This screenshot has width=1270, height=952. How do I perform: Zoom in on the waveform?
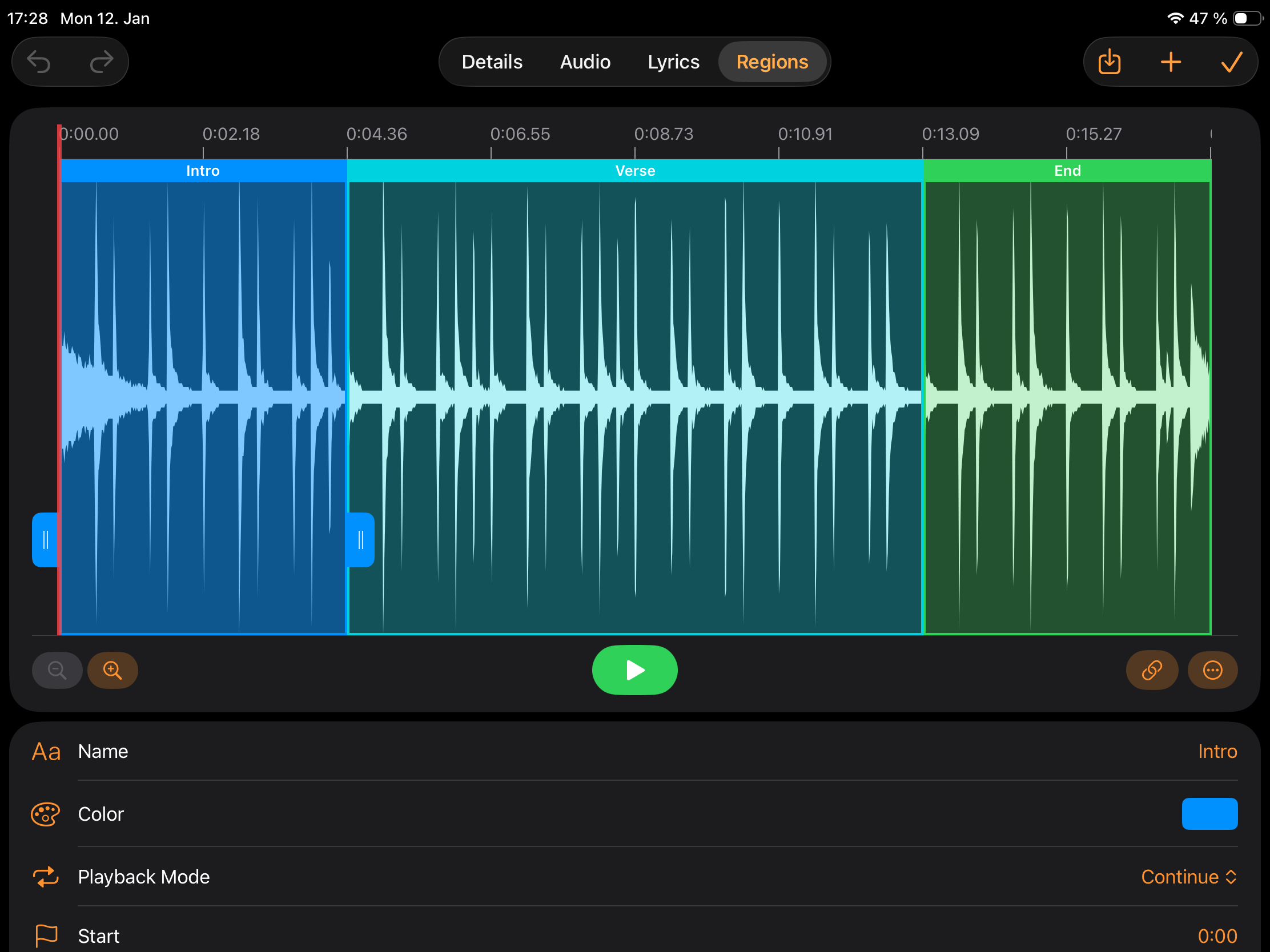tap(112, 670)
